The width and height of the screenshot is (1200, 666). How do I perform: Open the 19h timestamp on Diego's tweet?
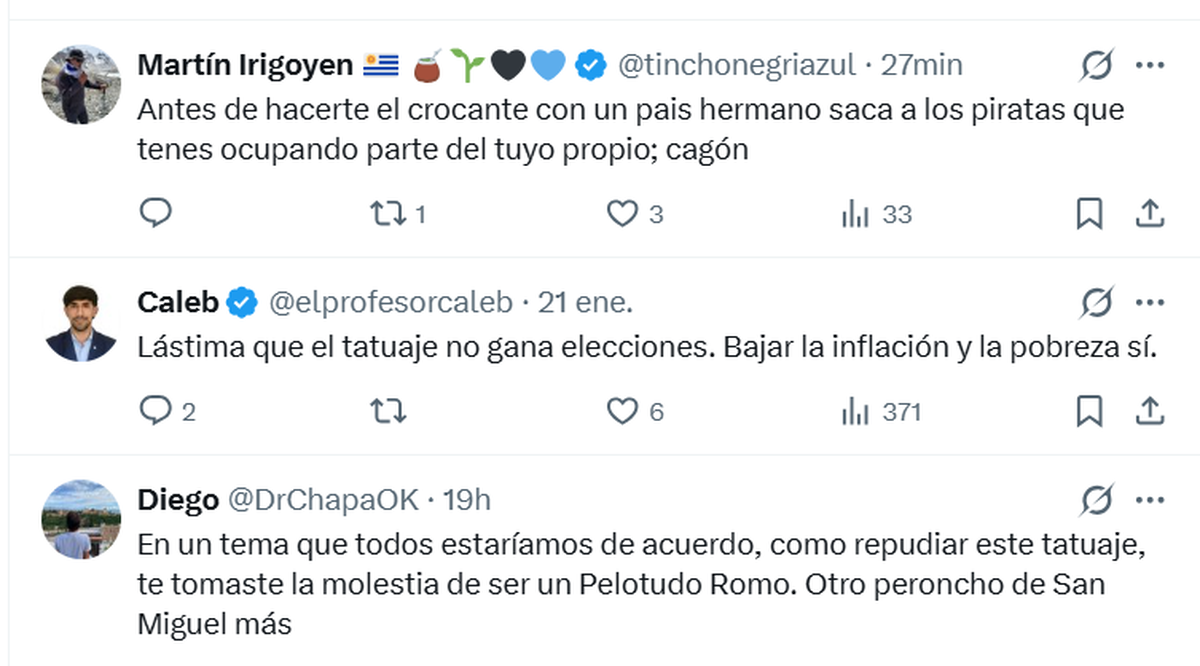pos(468,498)
